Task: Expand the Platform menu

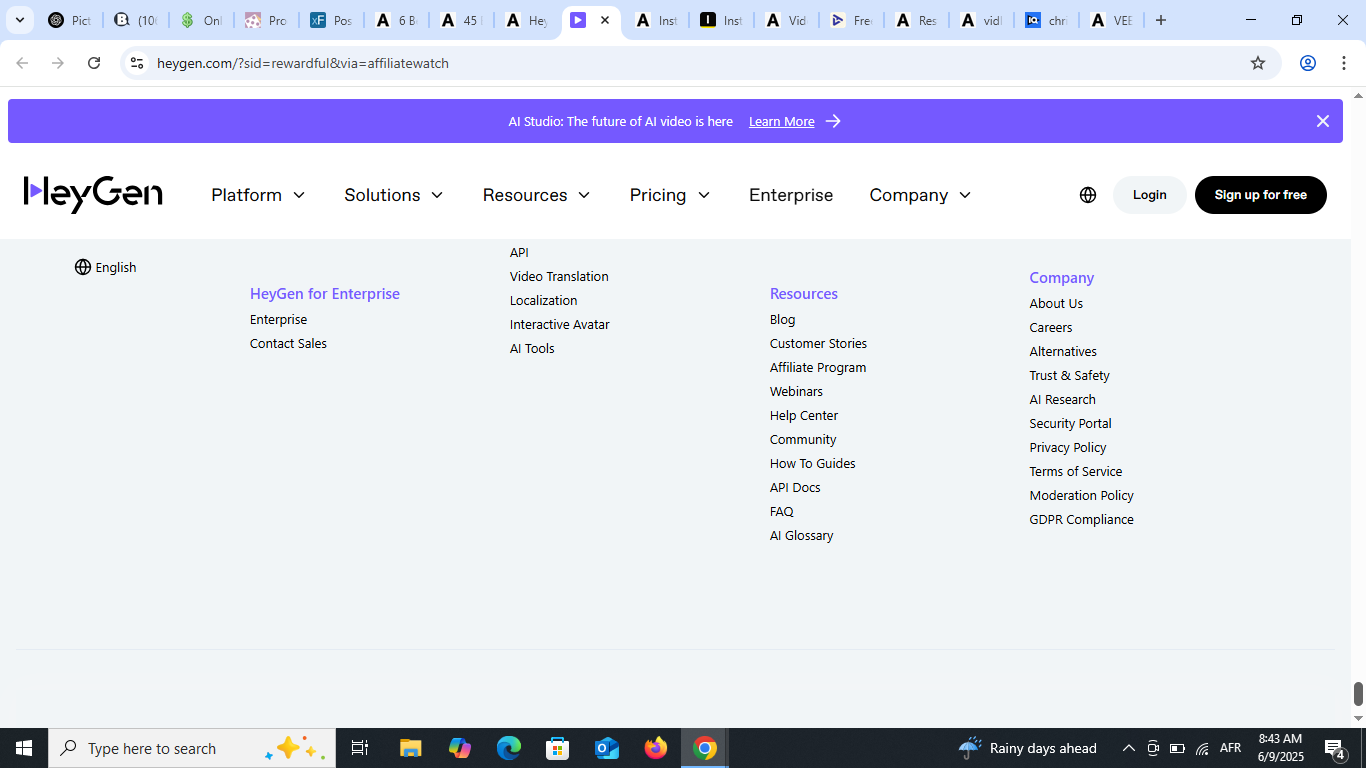Action: (x=258, y=195)
